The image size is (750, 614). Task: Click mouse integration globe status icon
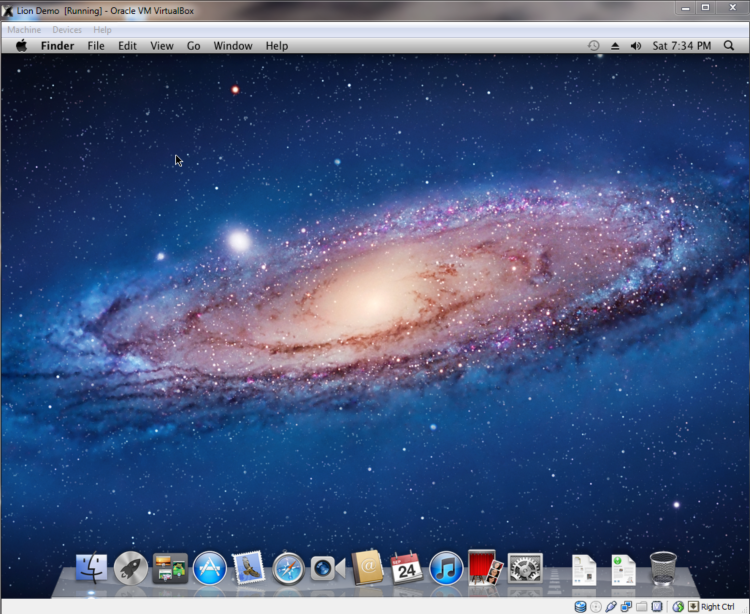click(678, 607)
